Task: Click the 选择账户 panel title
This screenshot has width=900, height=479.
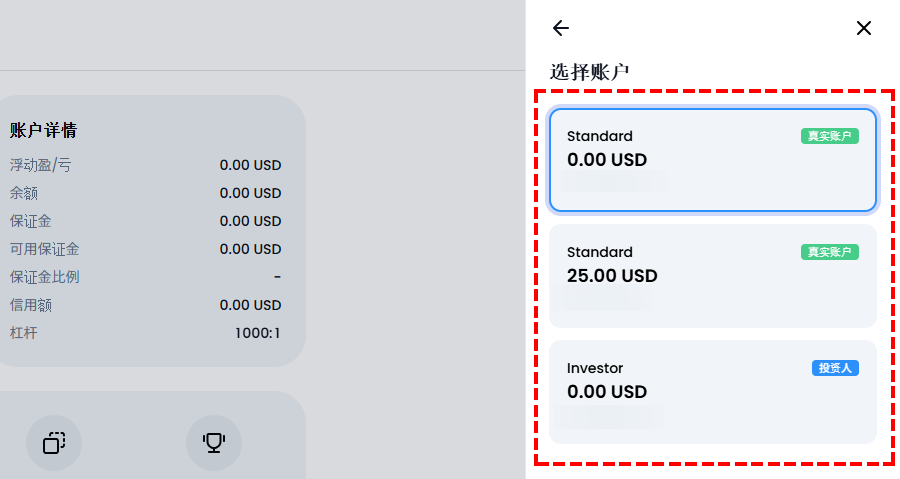Action: pos(589,72)
